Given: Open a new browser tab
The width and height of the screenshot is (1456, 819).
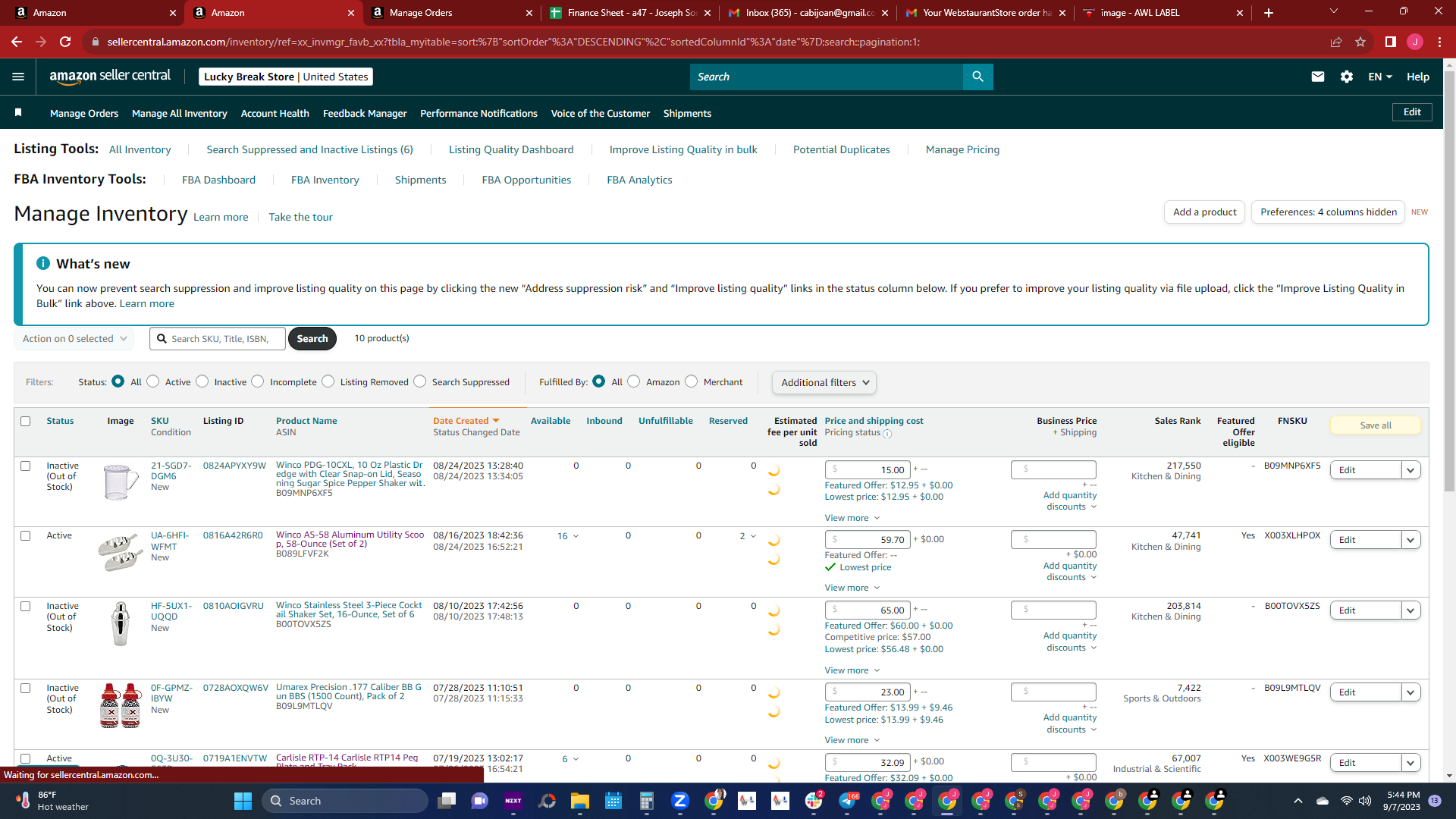Looking at the screenshot, I should tap(1269, 13).
